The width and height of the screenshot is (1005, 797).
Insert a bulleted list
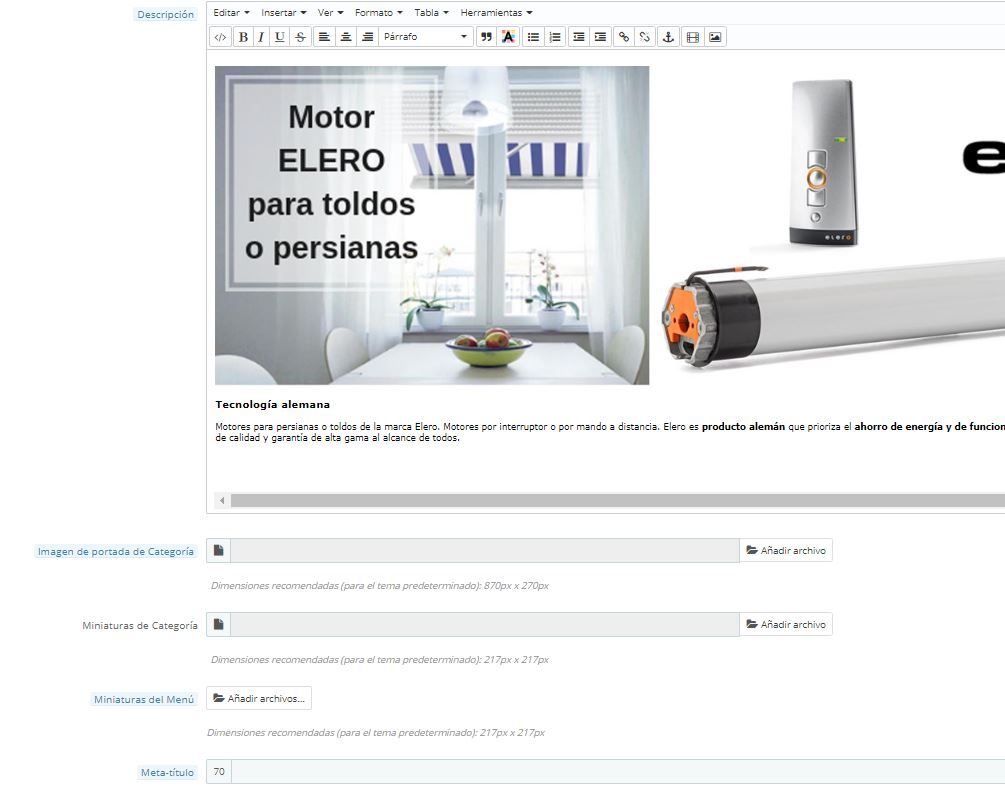pos(533,37)
